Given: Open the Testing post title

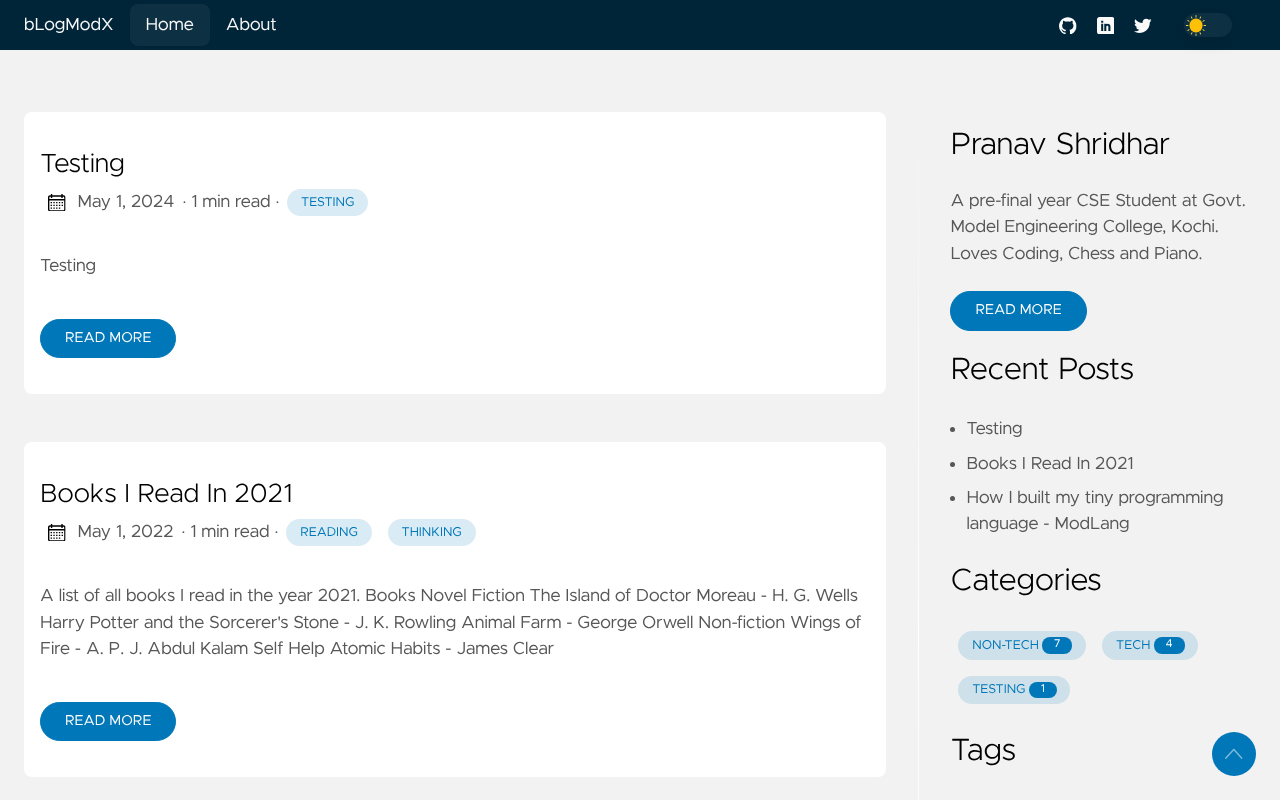Looking at the screenshot, I should [82, 164].
